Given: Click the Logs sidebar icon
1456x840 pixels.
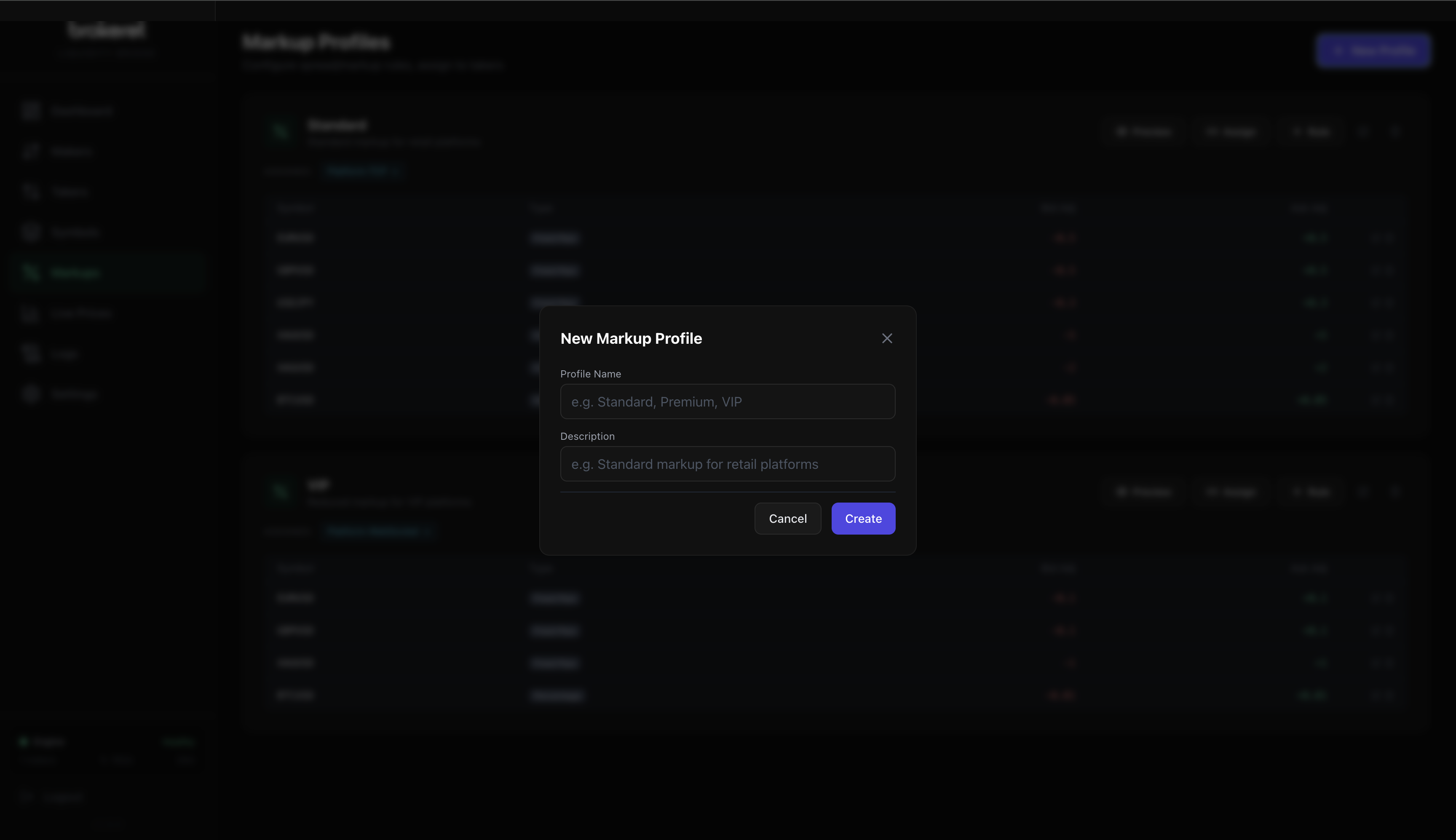Looking at the screenshot, I should pos(31,353).
